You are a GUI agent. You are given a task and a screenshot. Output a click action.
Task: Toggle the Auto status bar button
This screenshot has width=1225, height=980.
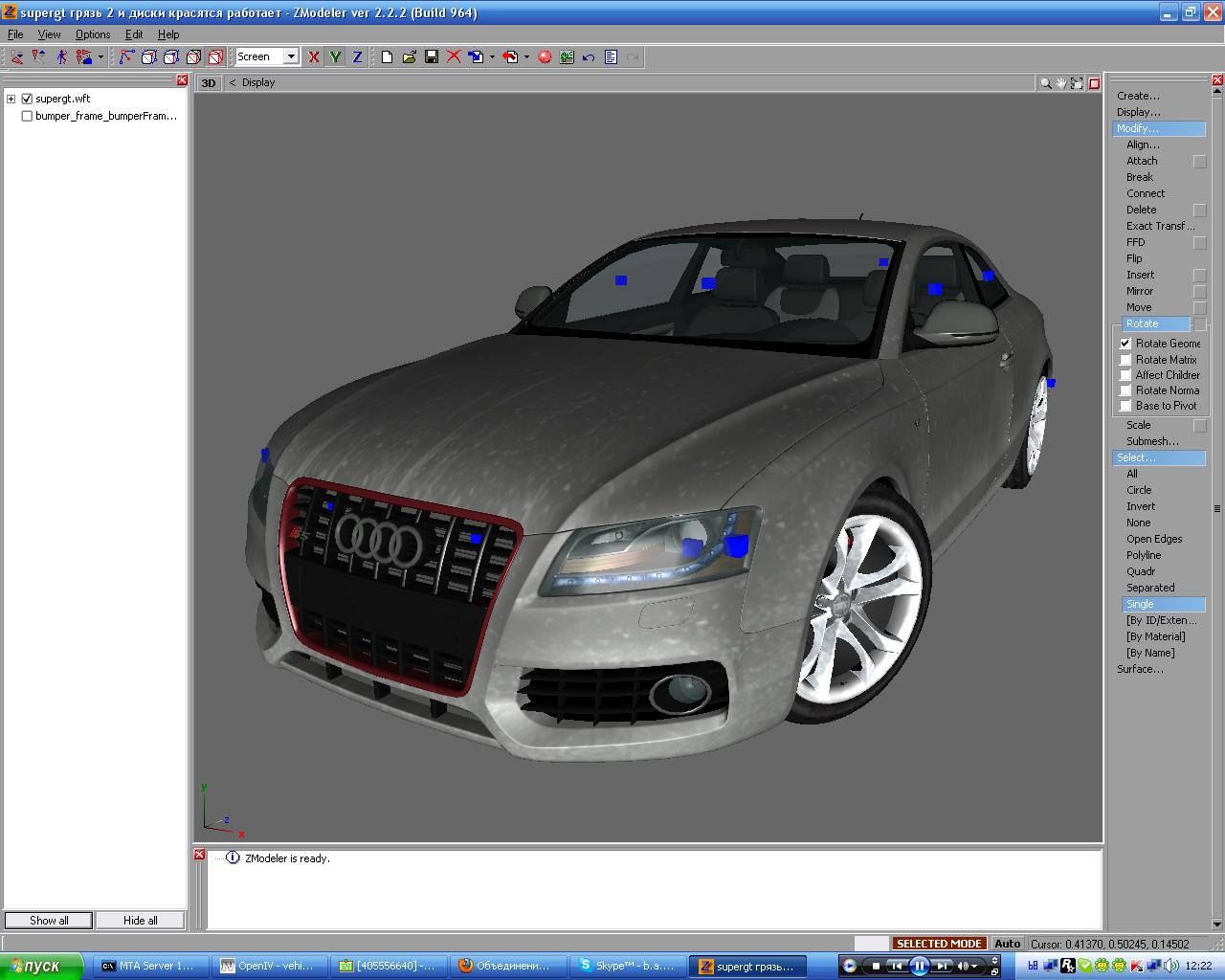click(1007, 944)
